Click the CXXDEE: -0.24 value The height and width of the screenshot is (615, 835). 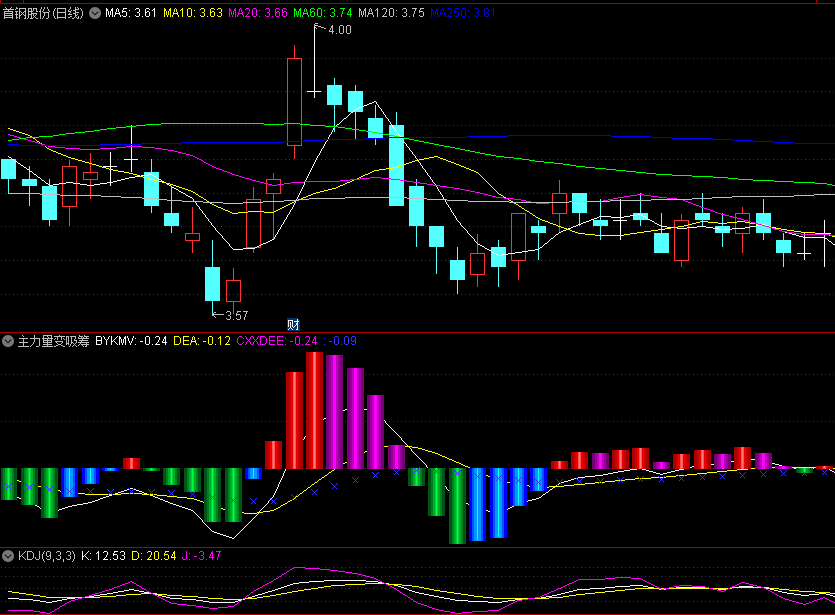(x=277, y=341)
